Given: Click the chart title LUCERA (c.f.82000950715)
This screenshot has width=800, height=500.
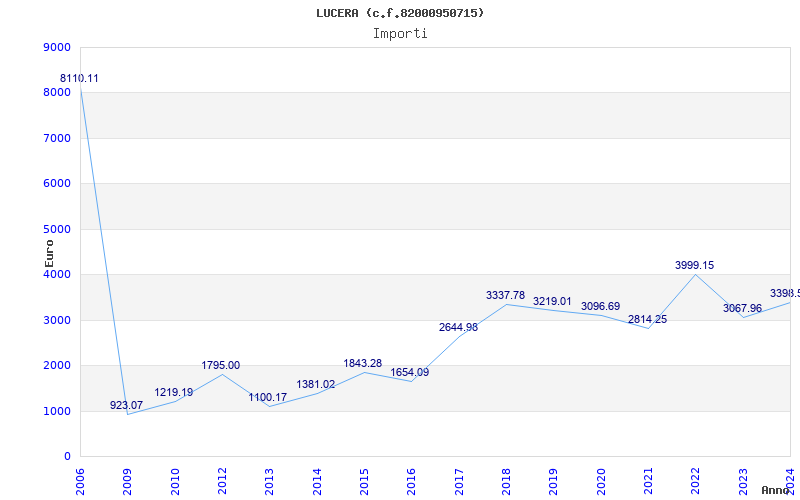Looking at the screenshot, I should [400, 13].
